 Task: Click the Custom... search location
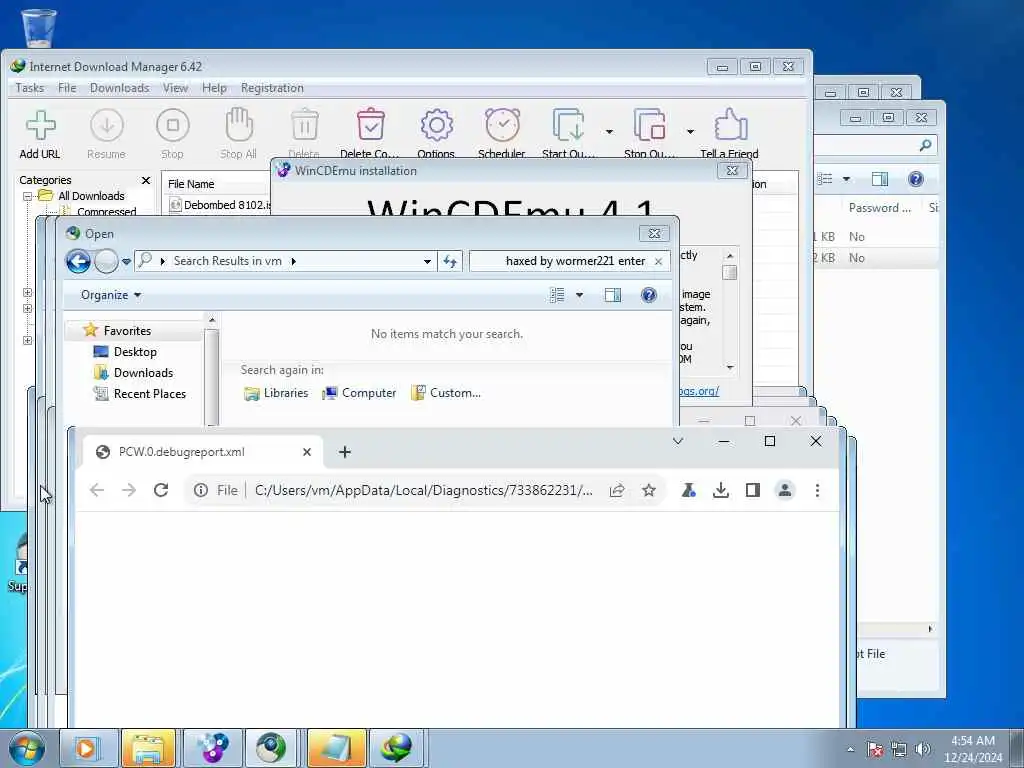coord(446,393)
